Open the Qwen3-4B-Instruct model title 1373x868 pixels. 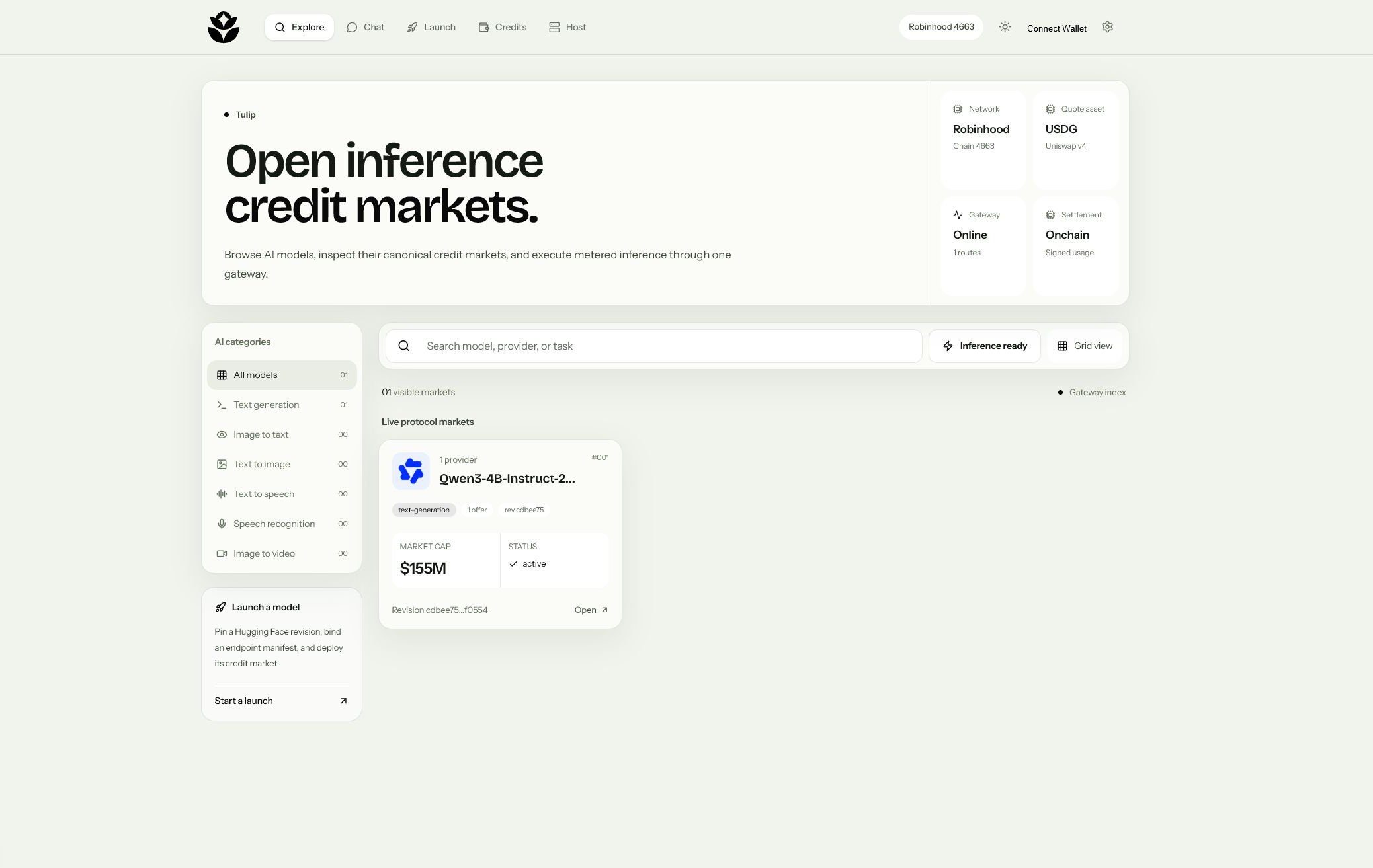pos(507,479)
